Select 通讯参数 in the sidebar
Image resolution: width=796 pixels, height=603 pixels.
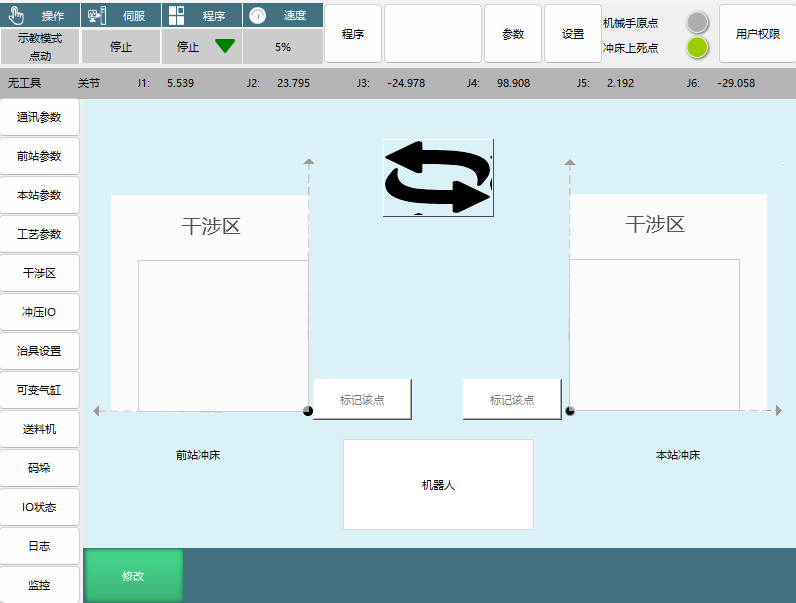(x=40, y=117)
